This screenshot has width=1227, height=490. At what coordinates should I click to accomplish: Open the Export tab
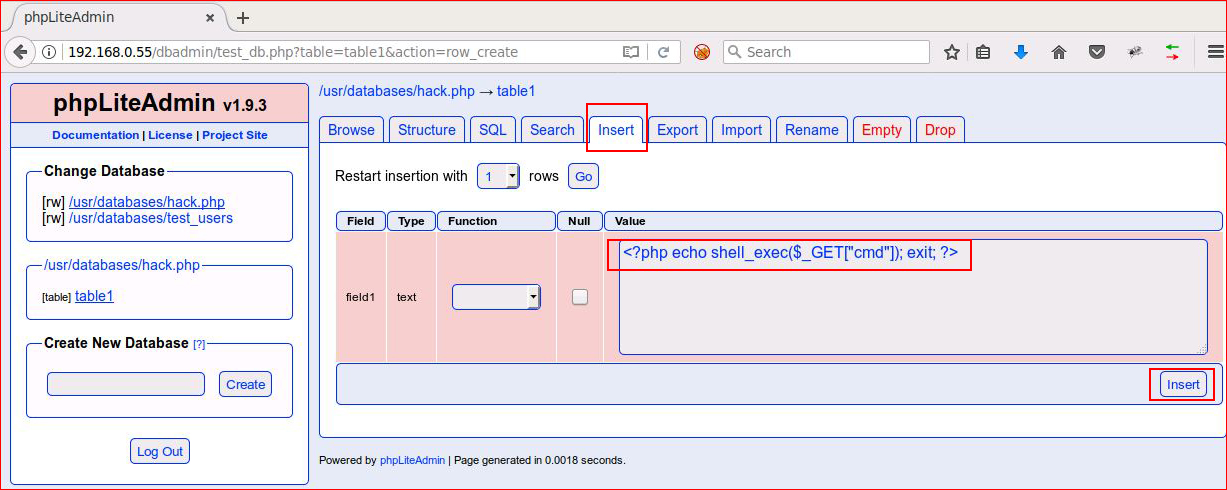point(677,130)
